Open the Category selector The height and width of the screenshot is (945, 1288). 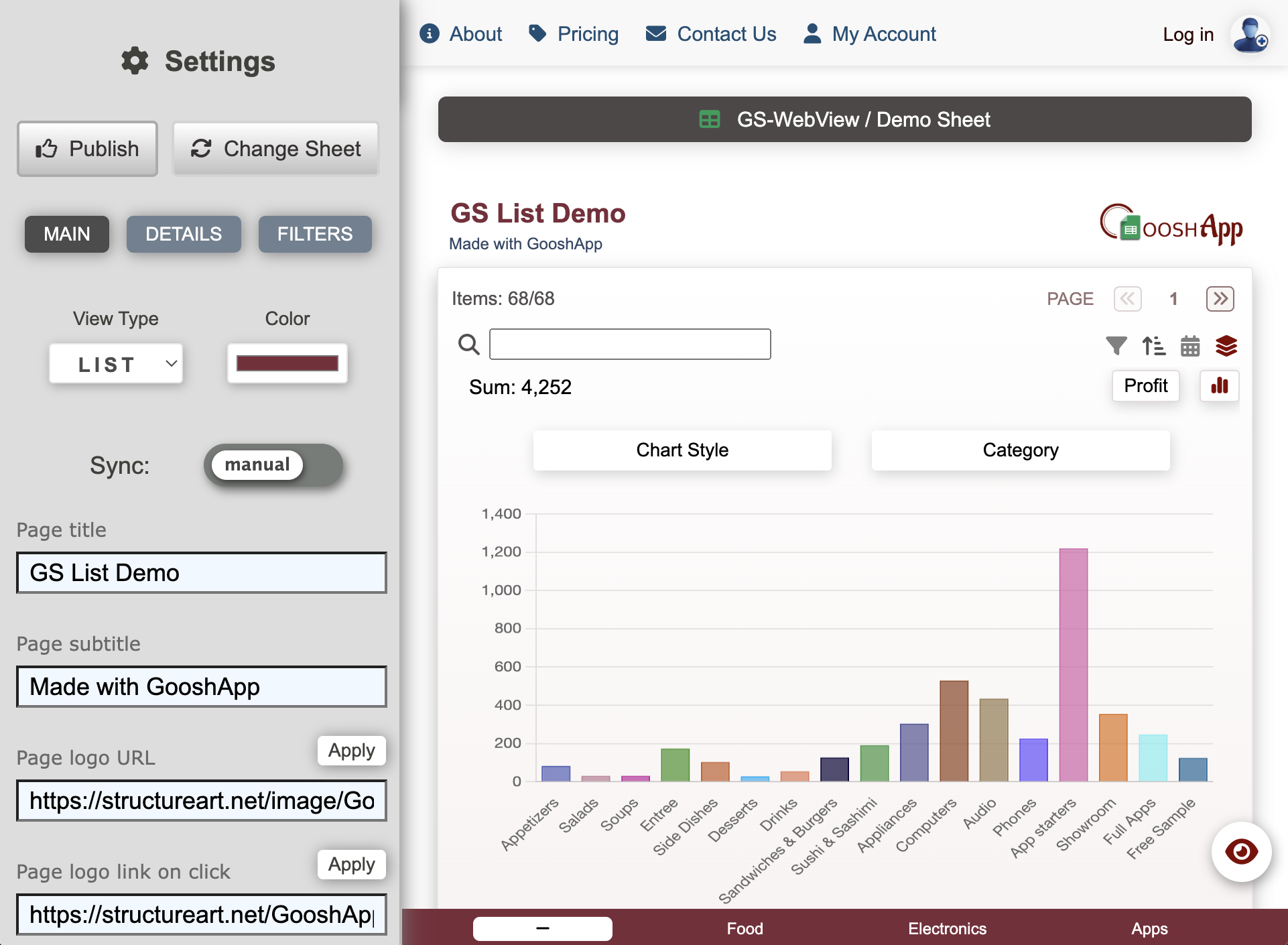coord(1020,450)
